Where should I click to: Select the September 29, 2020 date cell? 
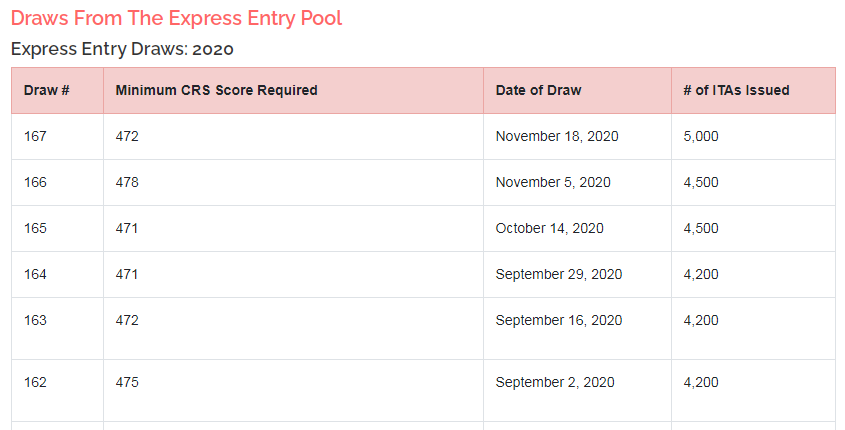(559, 274)
